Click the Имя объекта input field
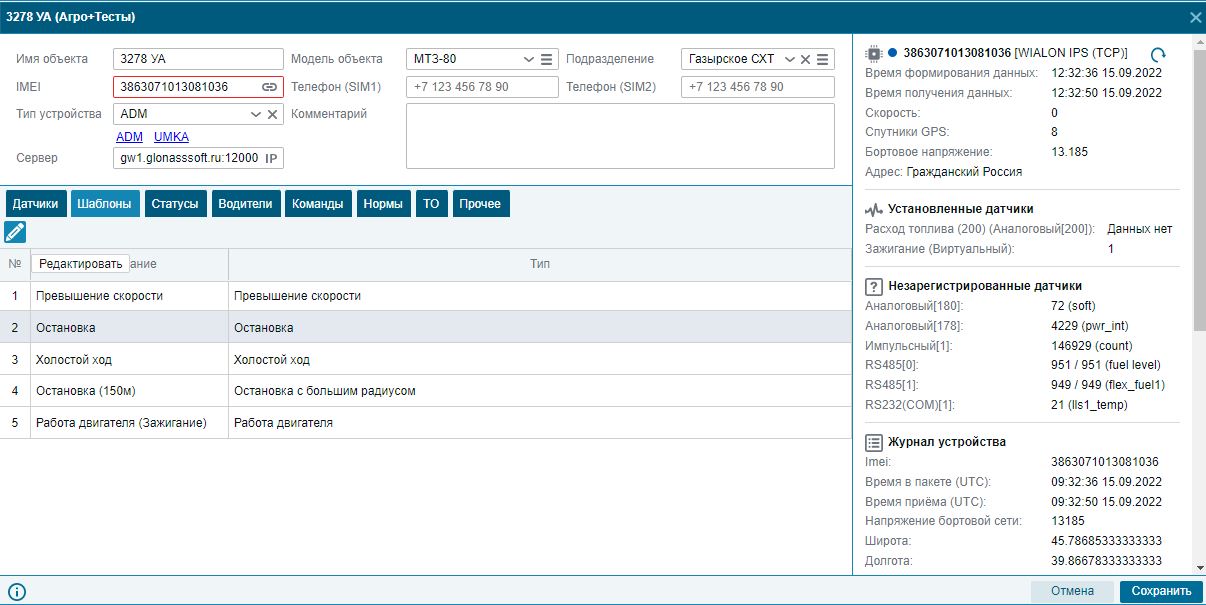The height and width of the screenshot is (605, 1206). coord(198,59)
